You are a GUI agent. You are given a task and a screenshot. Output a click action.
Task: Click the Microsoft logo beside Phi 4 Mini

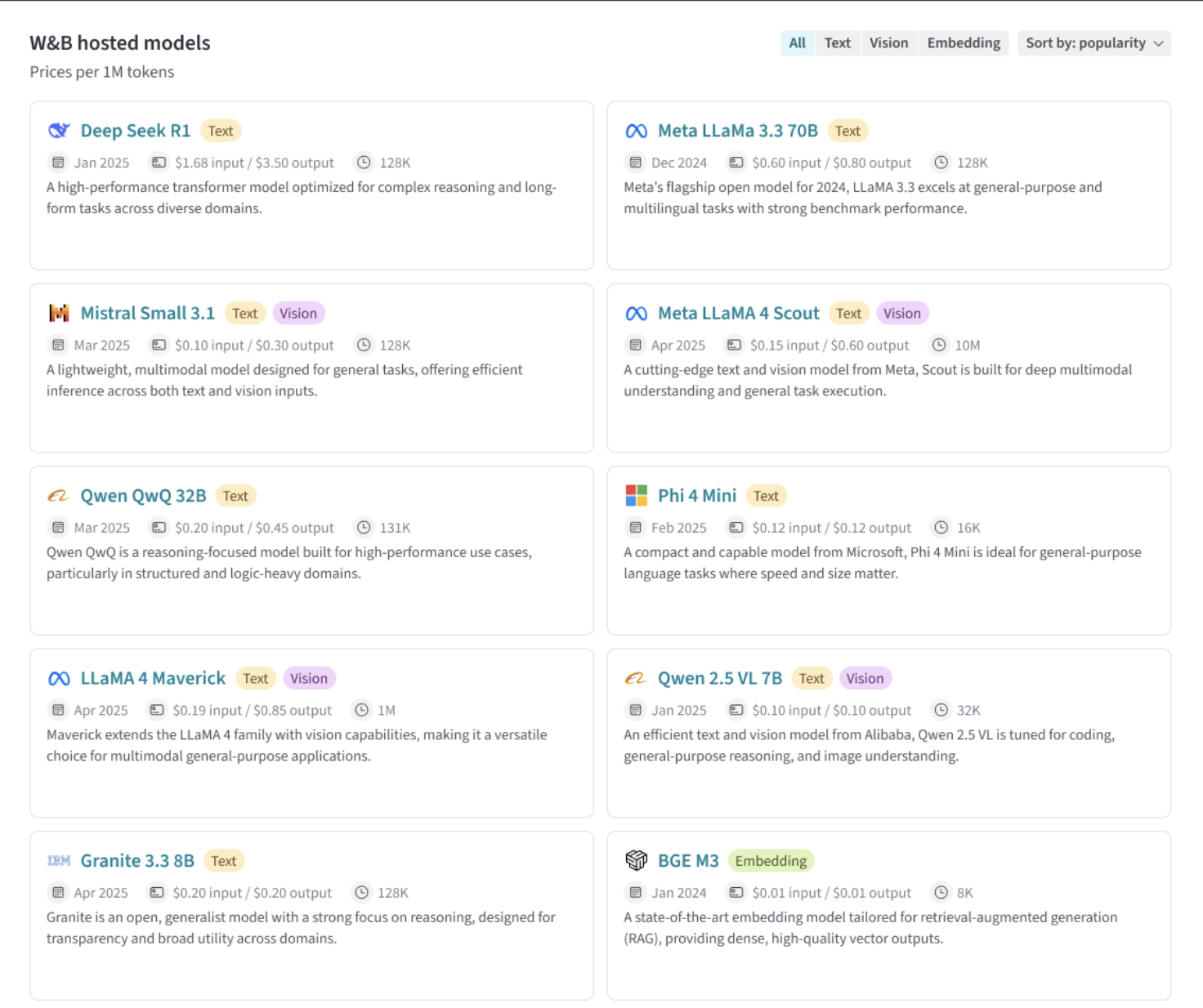point(636,495)
